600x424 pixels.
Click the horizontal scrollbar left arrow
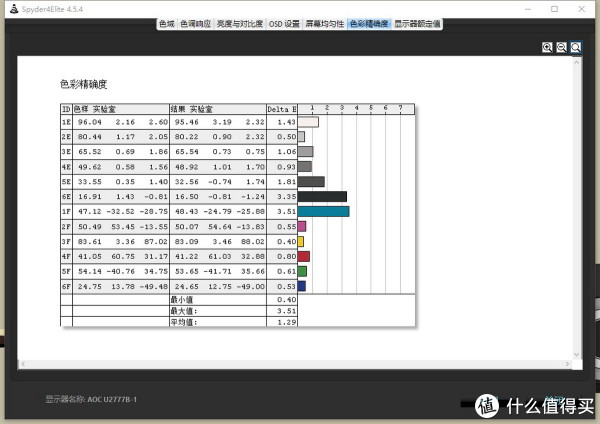[x=23, y=364]
